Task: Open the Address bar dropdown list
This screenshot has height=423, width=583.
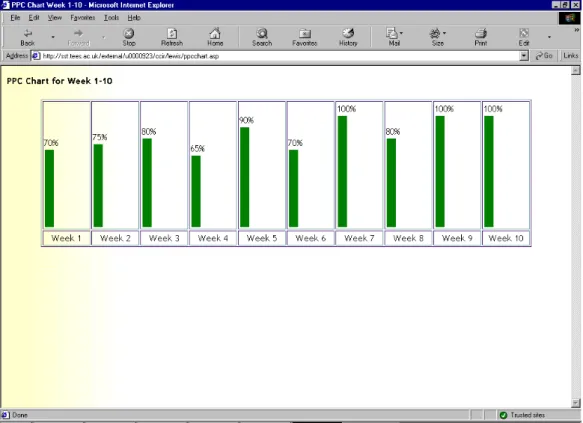Action: tap(524, 56)
